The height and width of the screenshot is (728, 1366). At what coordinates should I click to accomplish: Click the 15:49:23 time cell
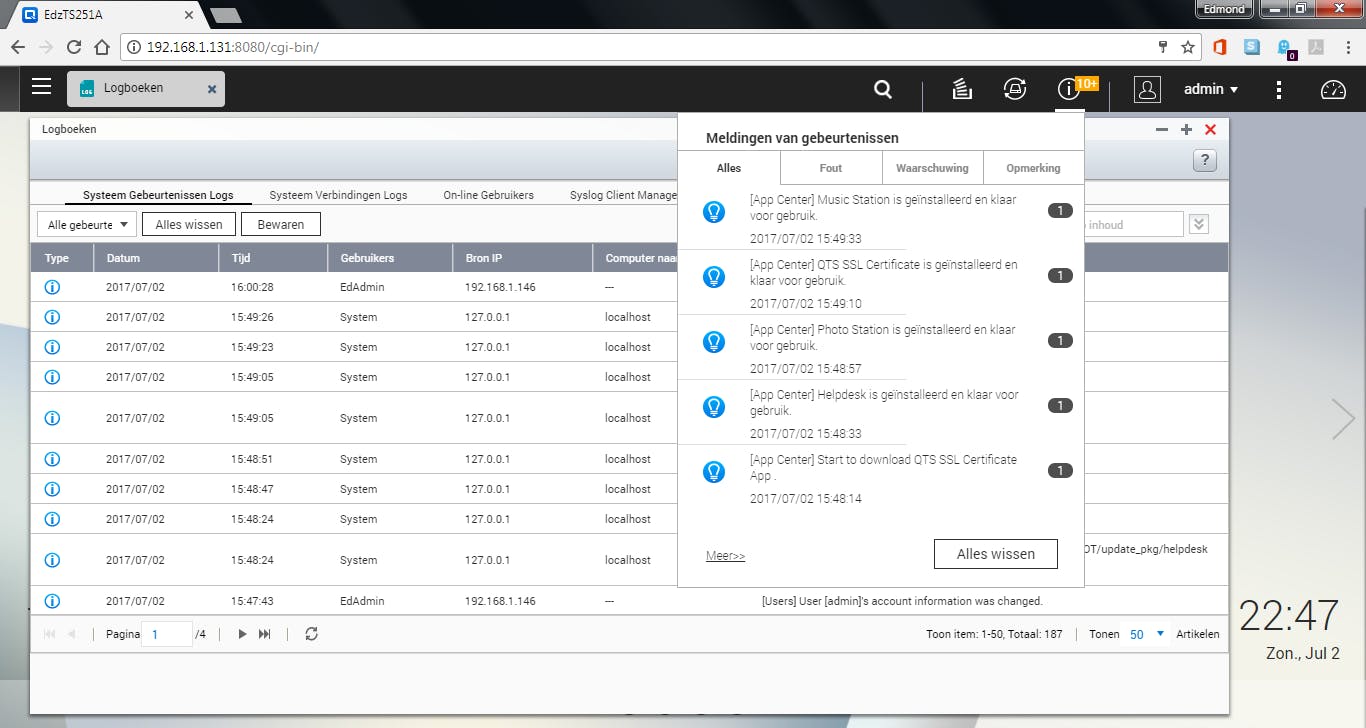point(250,347)
